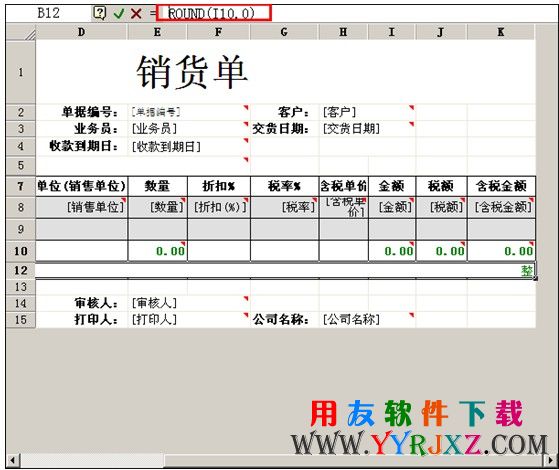Click the [税额] field cell
The height and width of the screenshot is (470, 559).
[x=441, y=207]
